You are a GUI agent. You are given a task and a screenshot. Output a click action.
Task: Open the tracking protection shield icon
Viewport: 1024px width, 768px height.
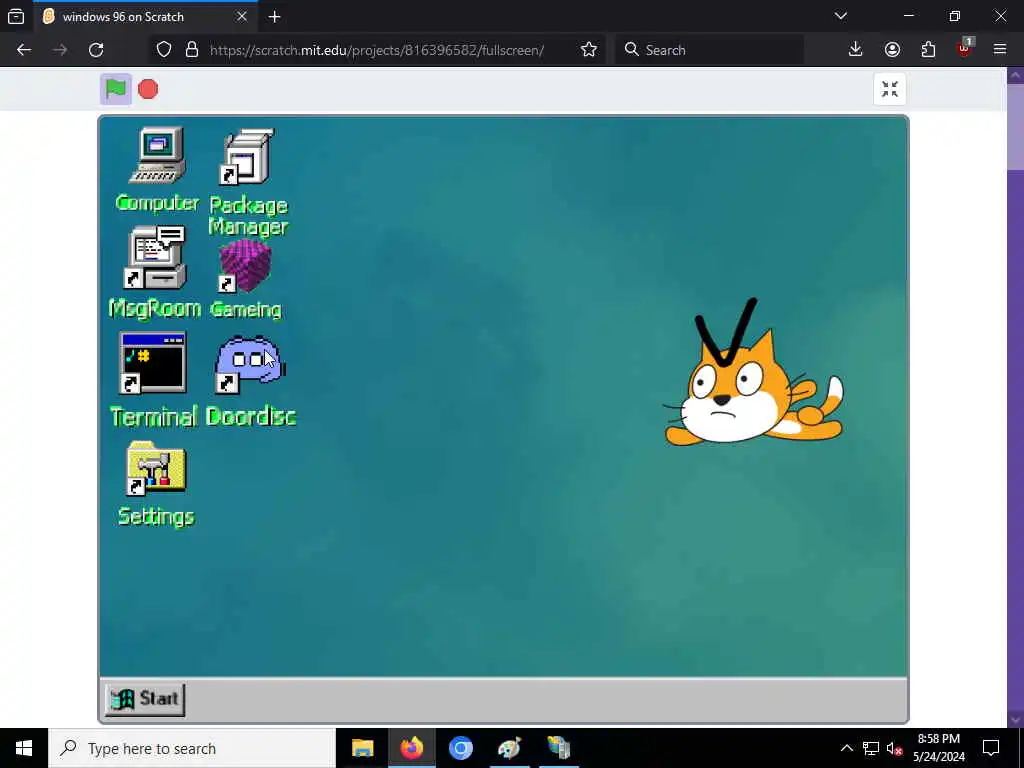(164, 50)
